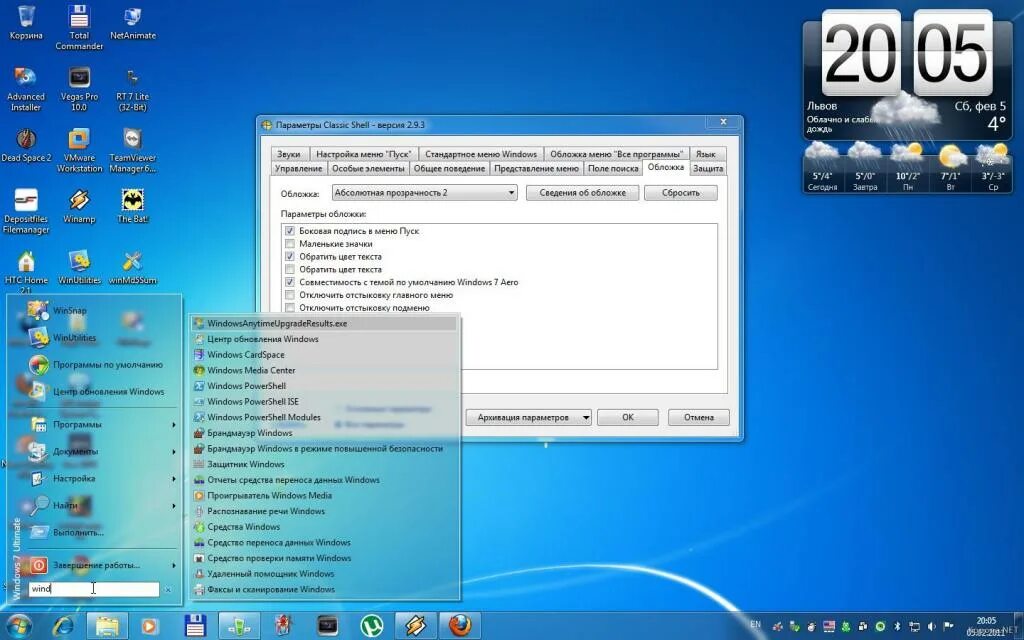Open RT 7 Lite (32-Bit) desktop icon

[133, 89]
